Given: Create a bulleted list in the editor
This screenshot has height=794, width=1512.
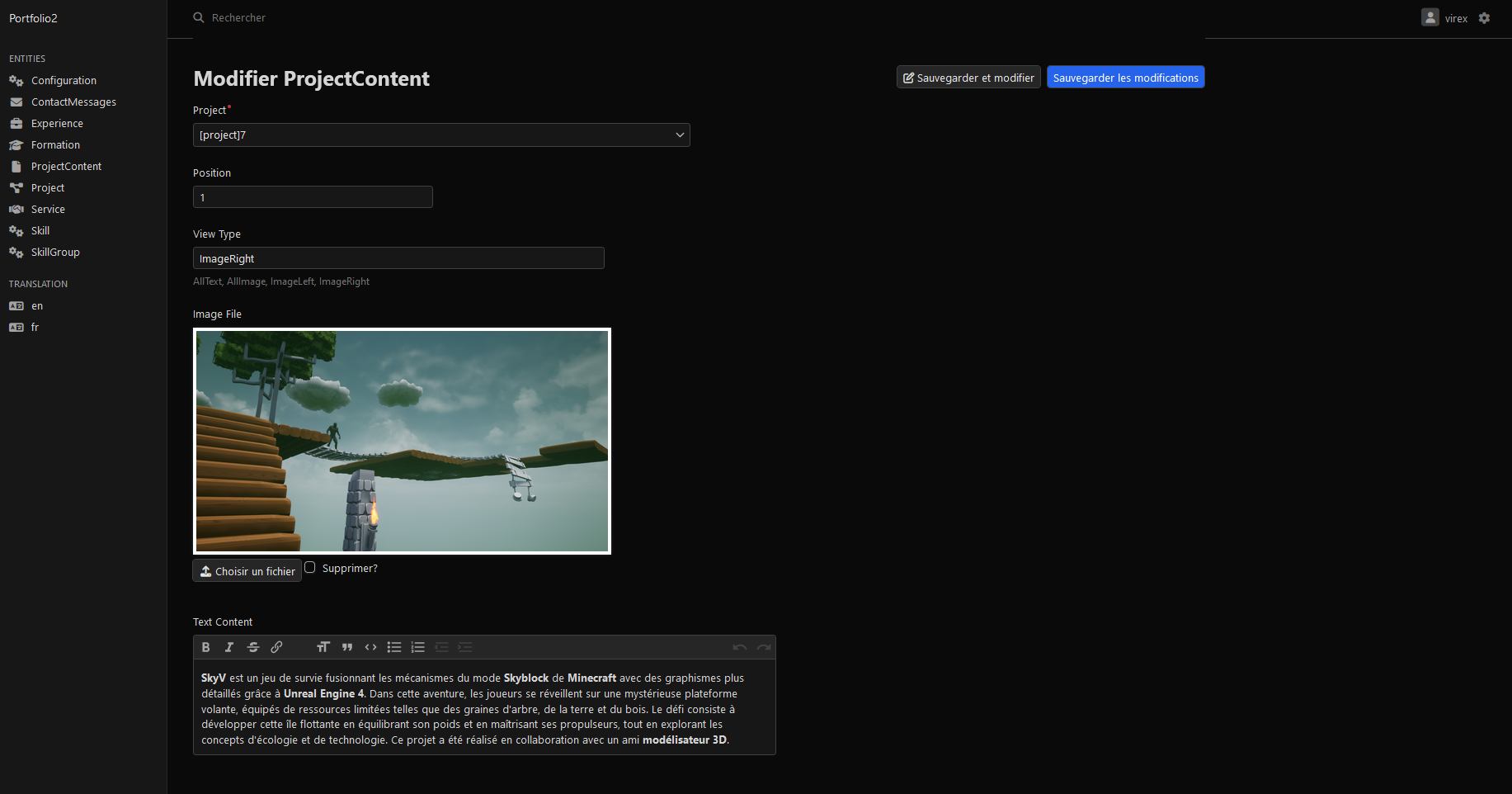Looking at the screenshot, I should click(x=394, y=647).
